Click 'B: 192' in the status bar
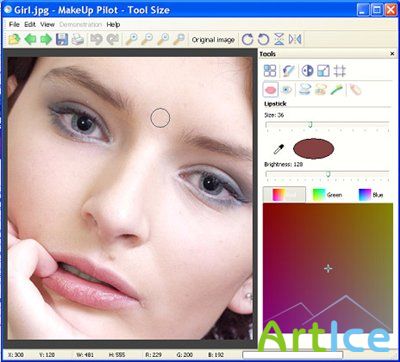400x362 pixels. [x=216, y=355]
